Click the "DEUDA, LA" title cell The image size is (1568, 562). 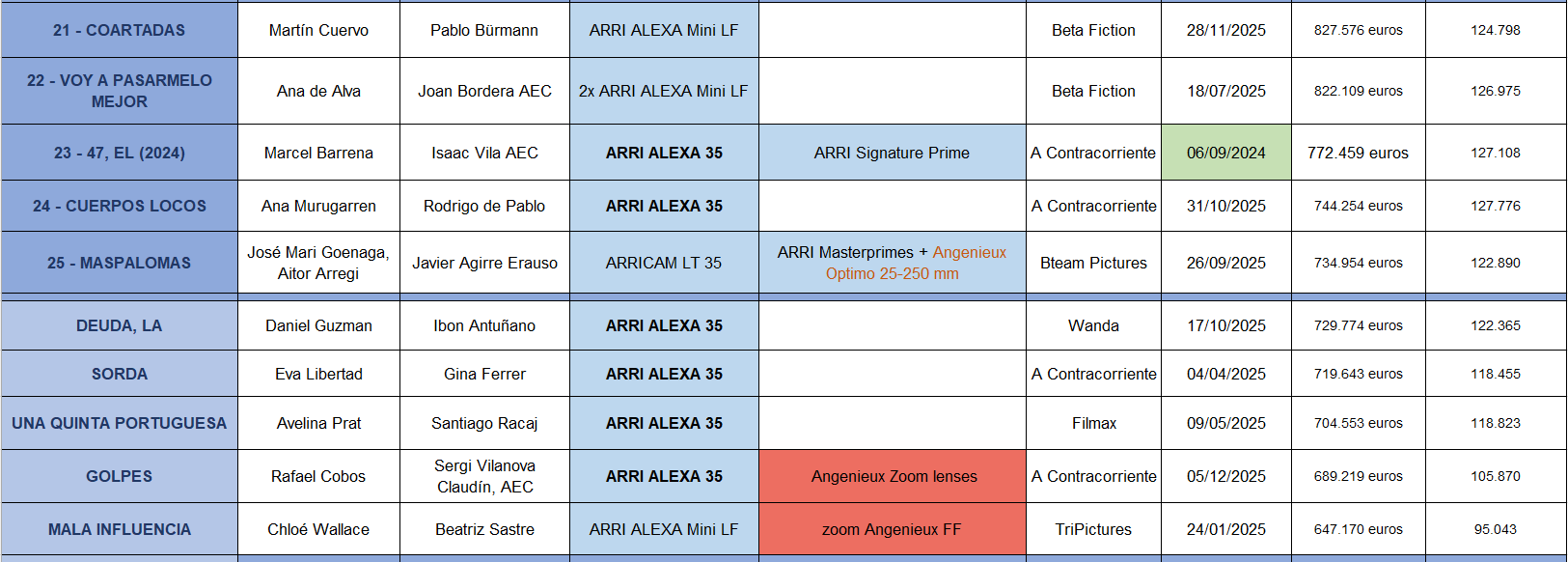(x=119, y=325)
